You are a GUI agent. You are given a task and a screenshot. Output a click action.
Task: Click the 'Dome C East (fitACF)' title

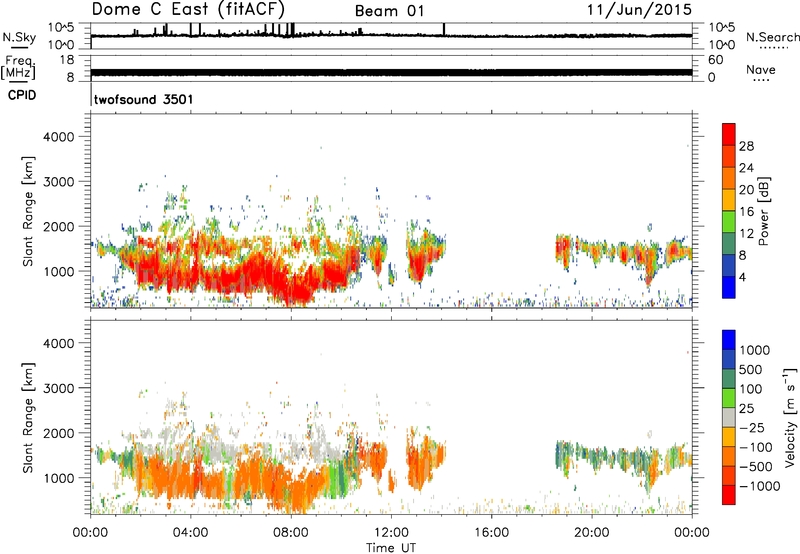click(x=188, y=9)
